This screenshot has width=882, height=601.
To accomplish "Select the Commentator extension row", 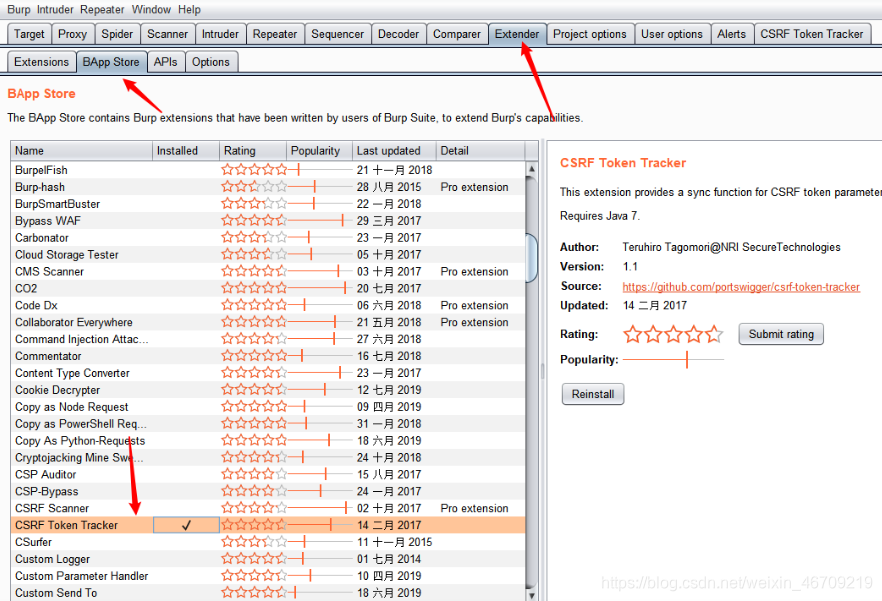I will tap(268, 356).
